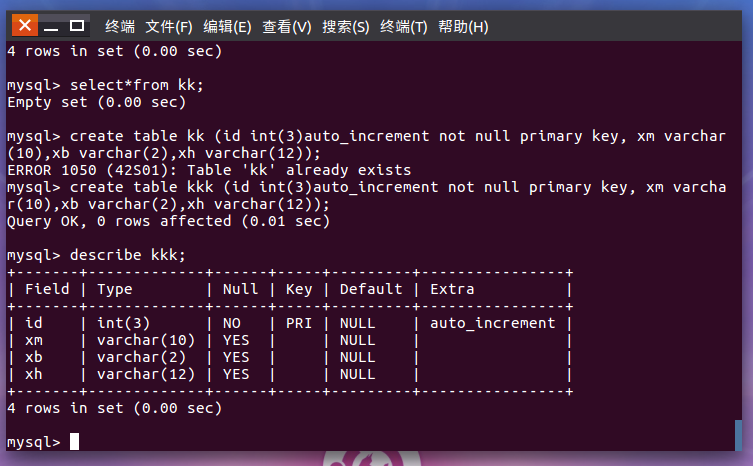Open the 编辑(E) menu
This screenshot has height=466, width=753.
227,26
